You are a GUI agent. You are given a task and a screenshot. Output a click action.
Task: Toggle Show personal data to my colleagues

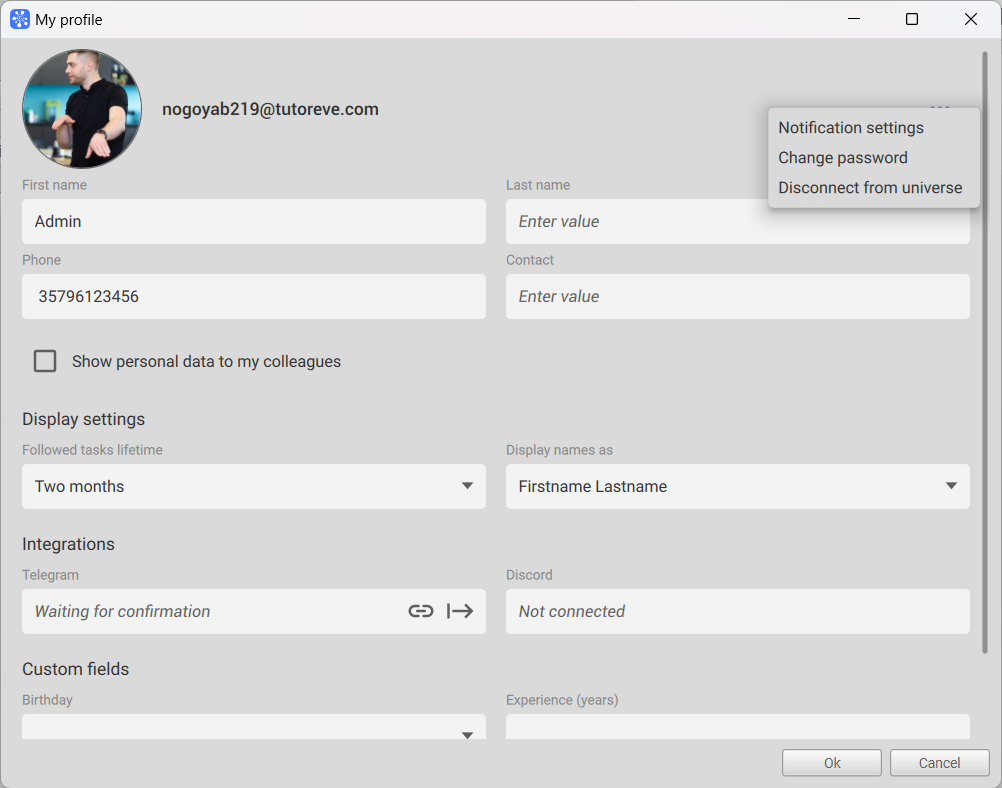click(x=45, y=361)
